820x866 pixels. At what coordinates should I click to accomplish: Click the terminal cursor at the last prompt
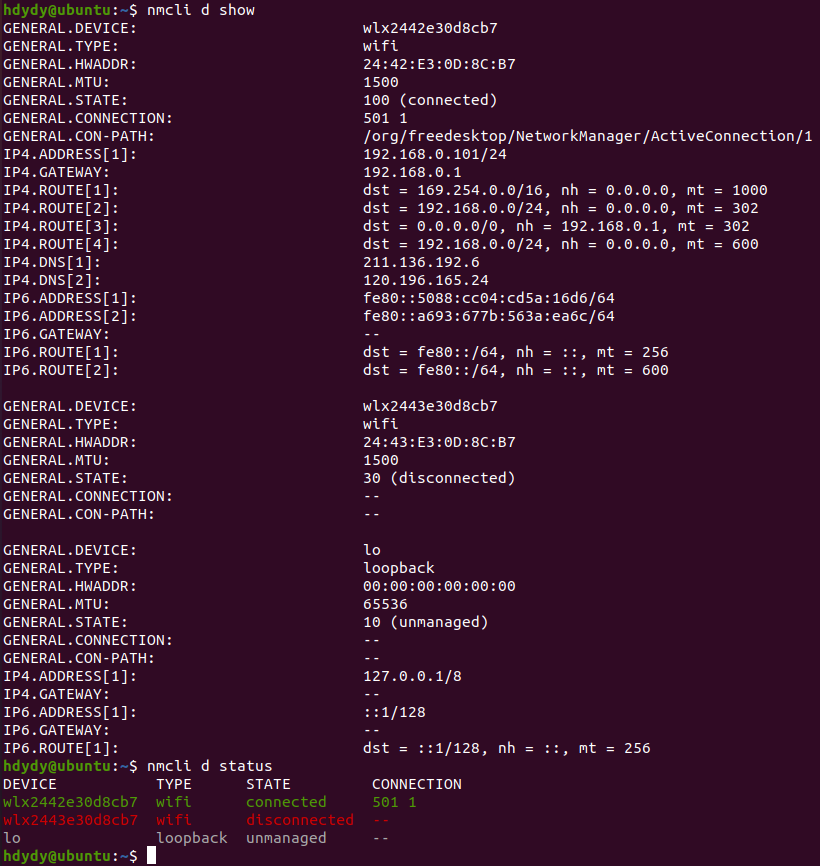pos(151,856)
